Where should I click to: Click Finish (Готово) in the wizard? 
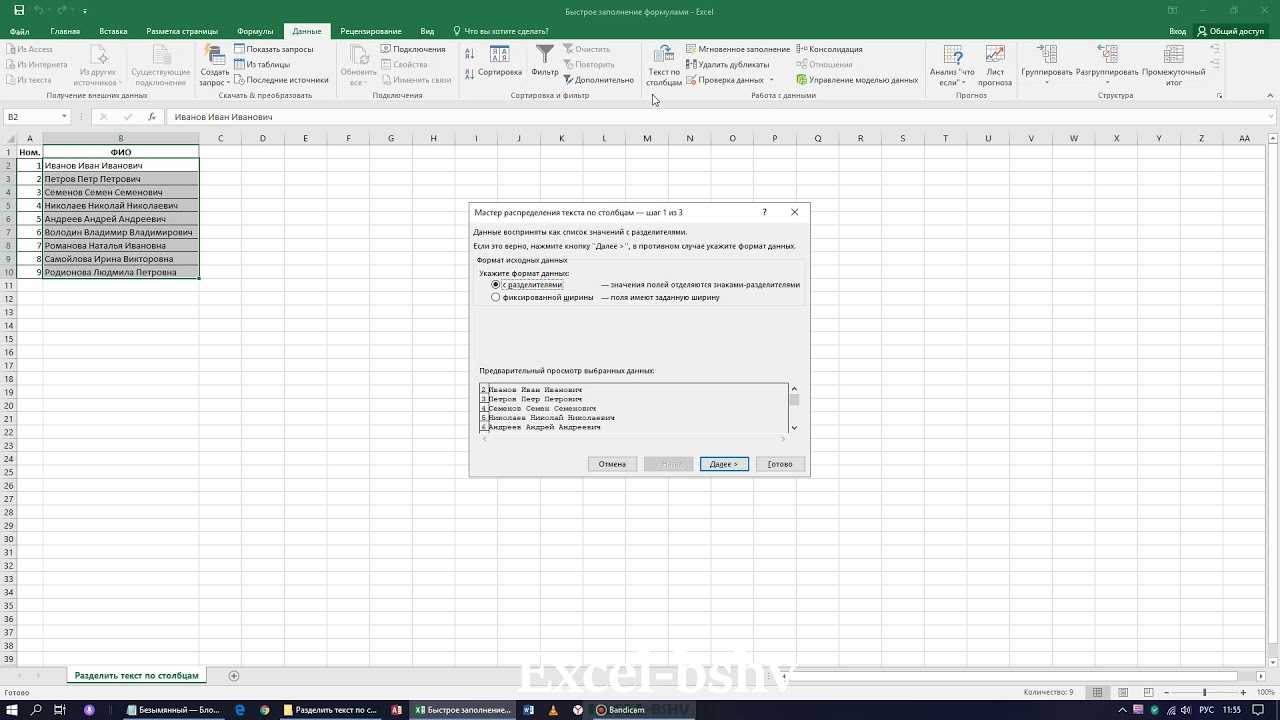point(780,464)
